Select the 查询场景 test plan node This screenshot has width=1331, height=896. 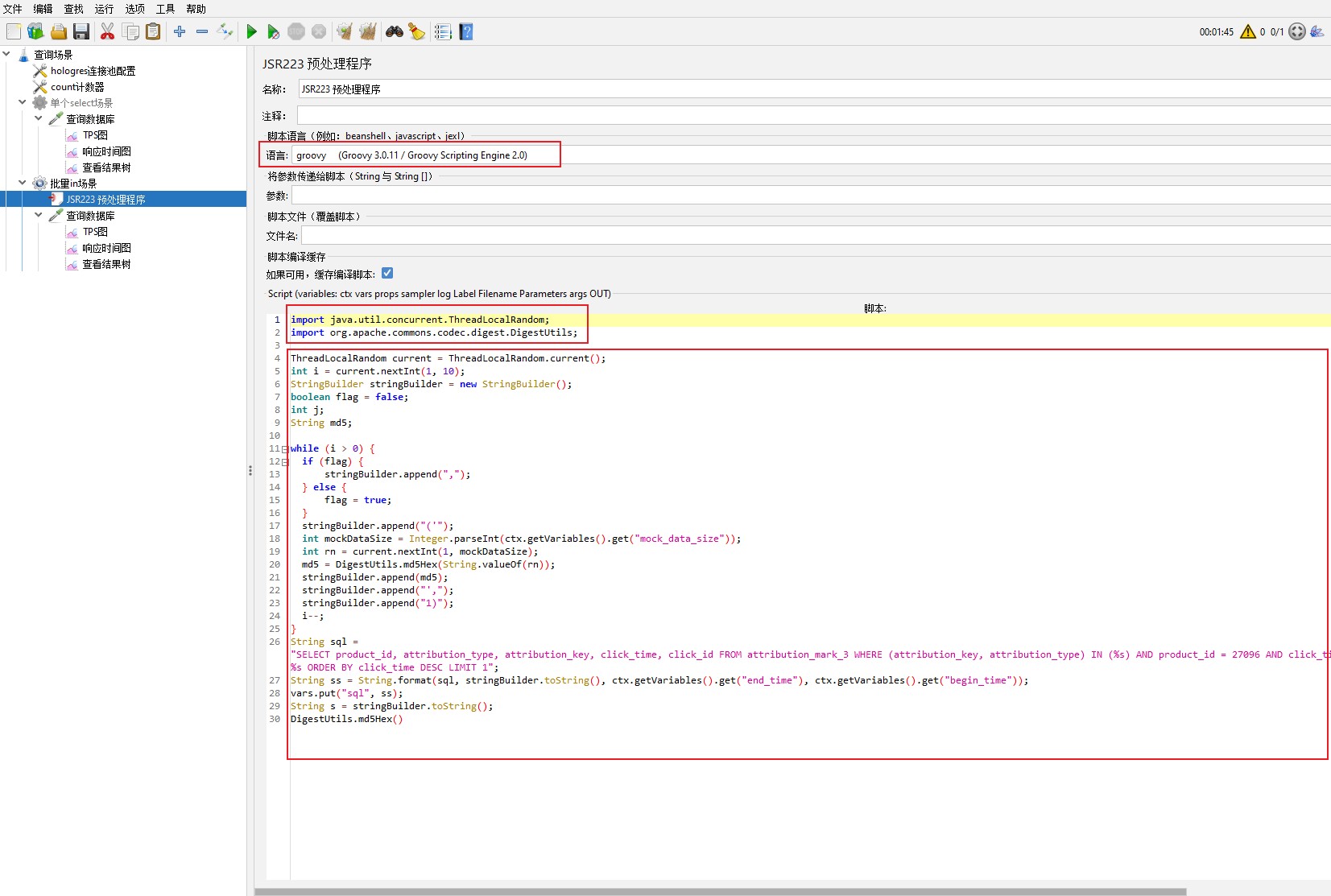pos(53,55)
